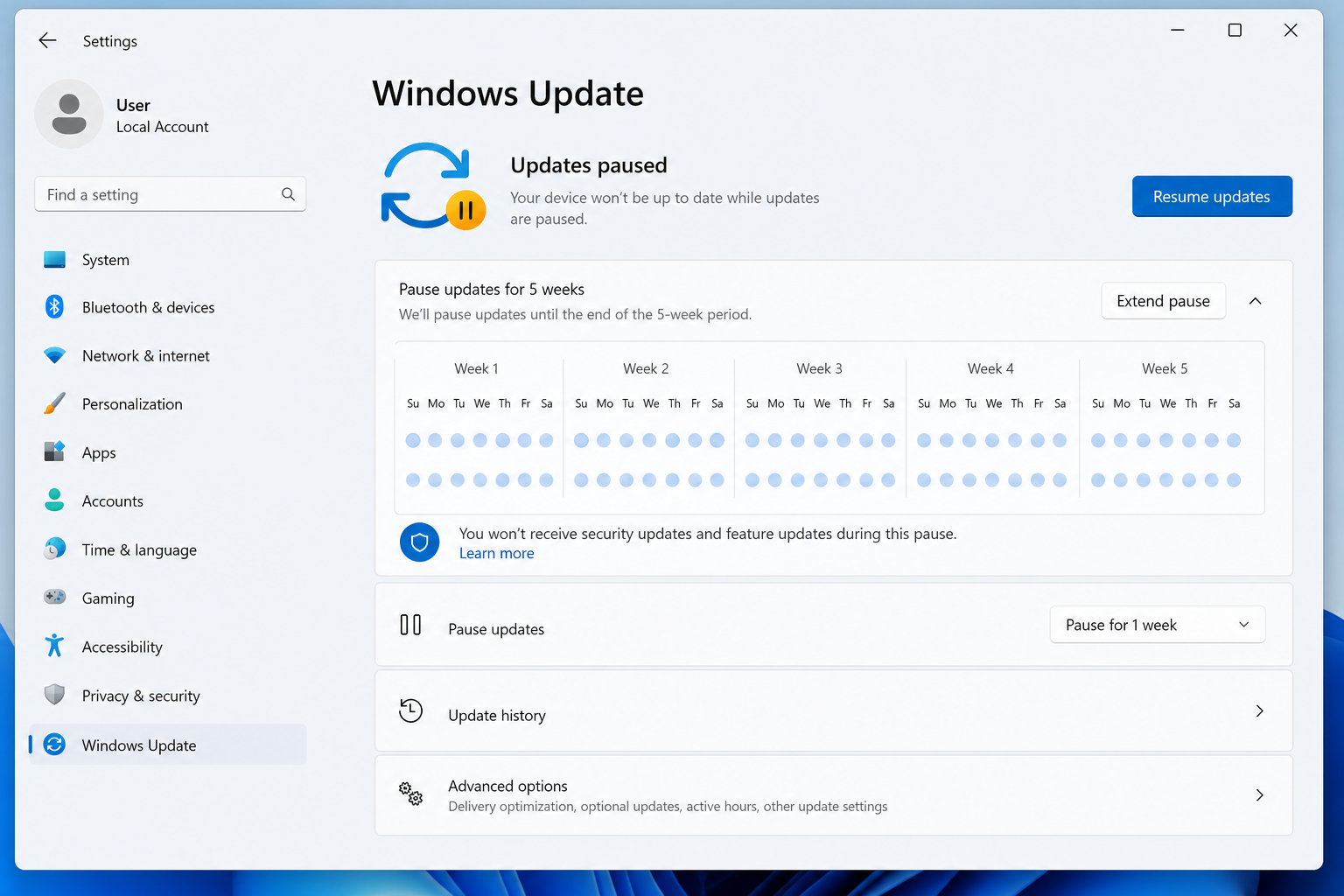Click the Updates paused heading
Image resolution: width=1344 pixels, height=896 pixels.
click(x=589, y=165)
